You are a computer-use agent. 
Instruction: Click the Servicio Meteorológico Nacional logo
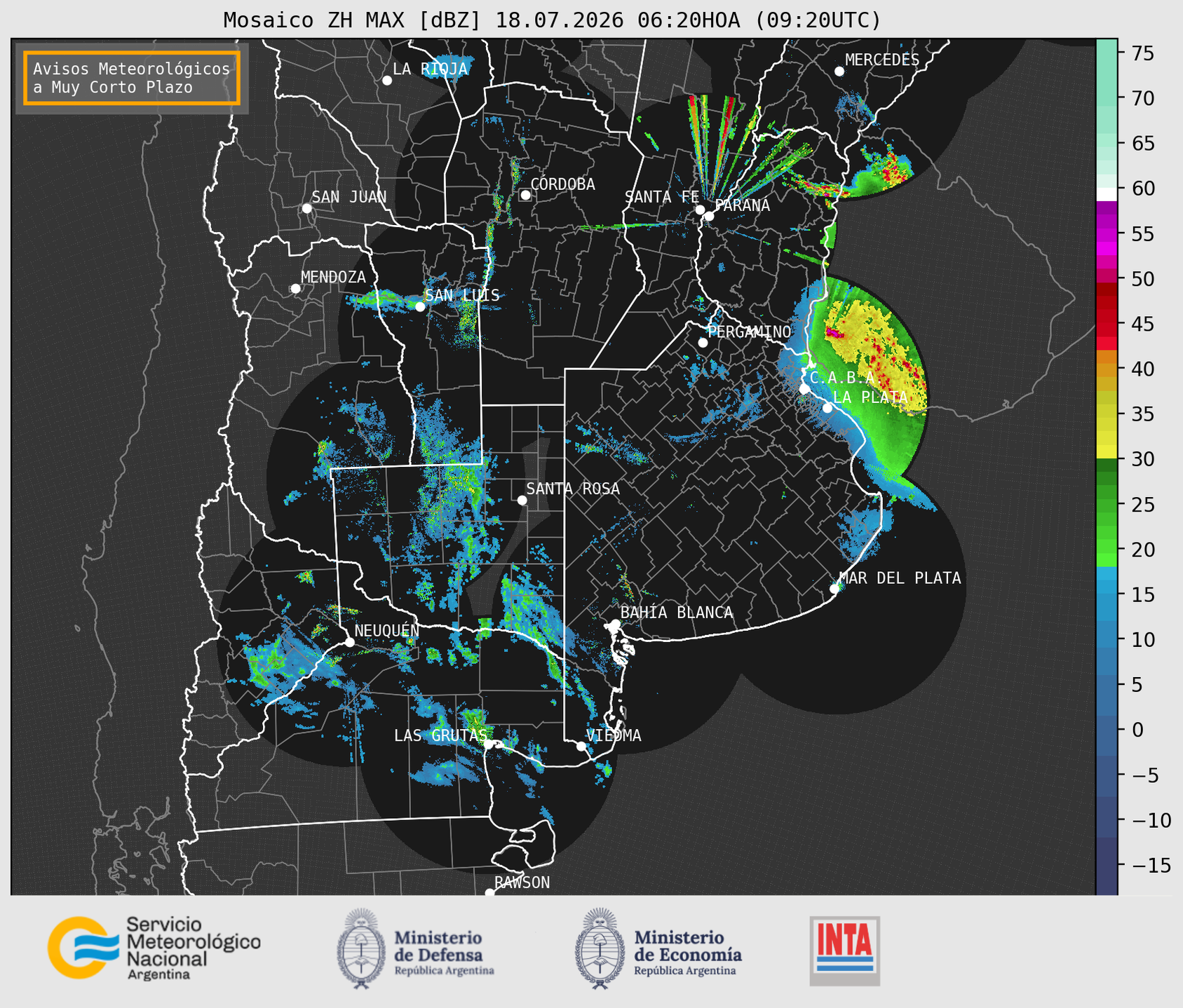point(154,948)
